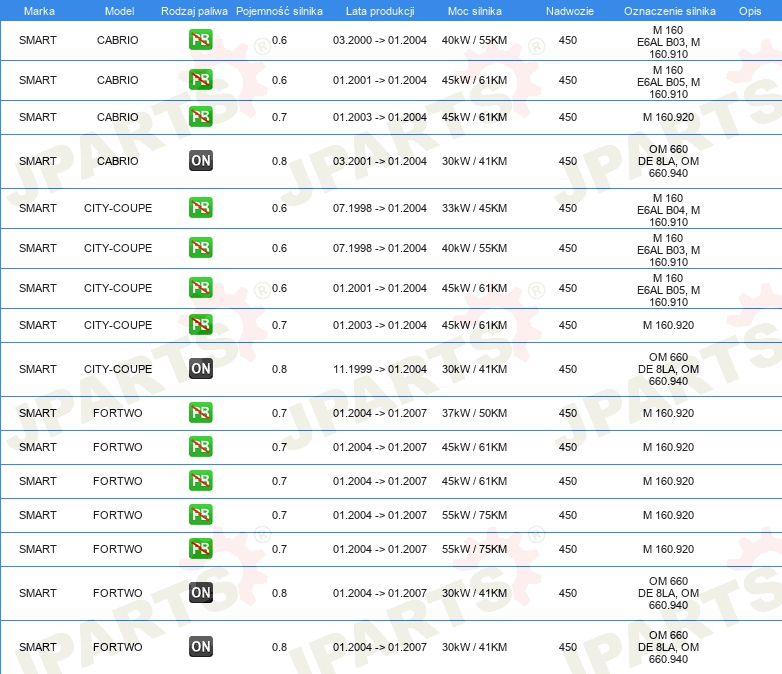
Task: Click ON diesel icon in CABRIO 0.8 row
Action: (x=200, y=161)
